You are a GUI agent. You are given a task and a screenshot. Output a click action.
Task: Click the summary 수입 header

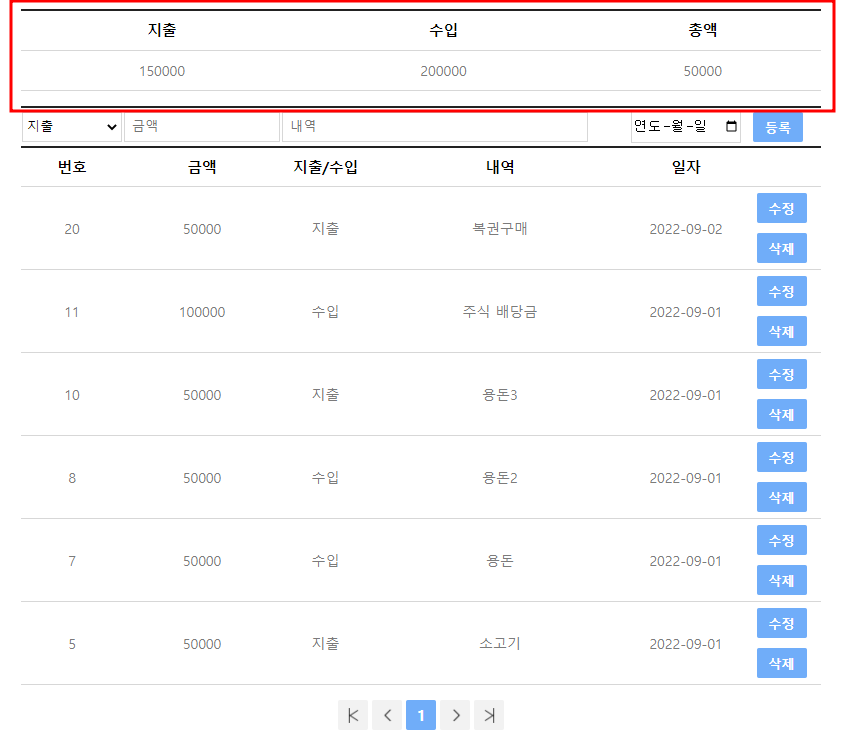pos(443,30)
